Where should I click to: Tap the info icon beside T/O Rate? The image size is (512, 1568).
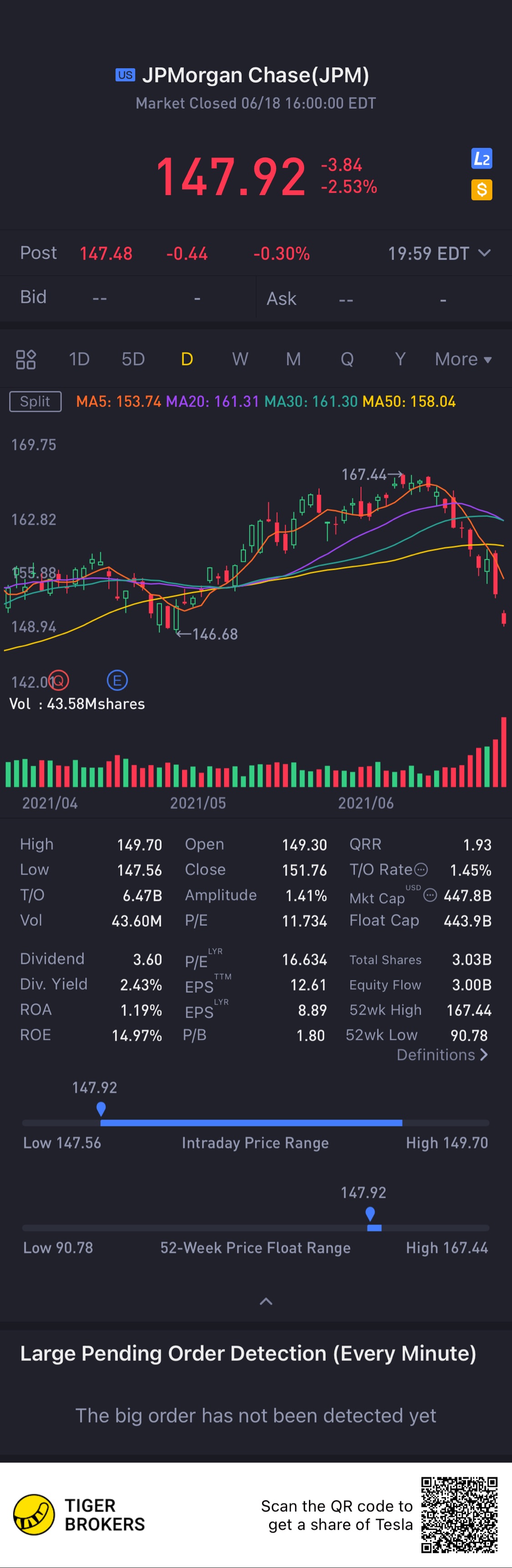click(421, 869)
